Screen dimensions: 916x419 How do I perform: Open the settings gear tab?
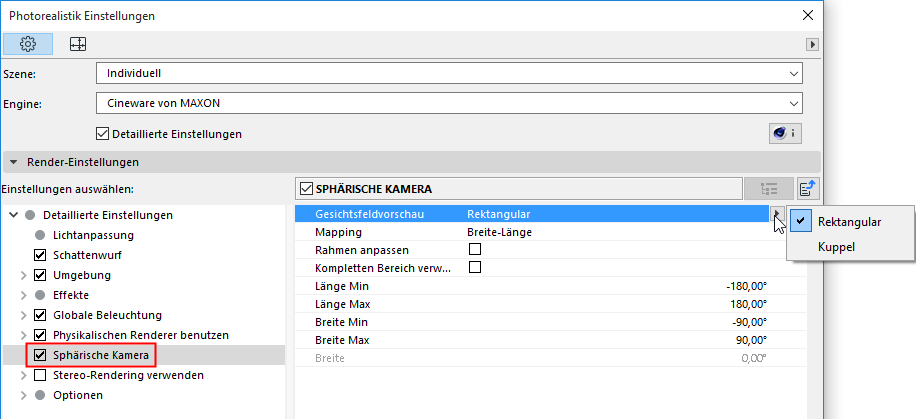point(28,44)
